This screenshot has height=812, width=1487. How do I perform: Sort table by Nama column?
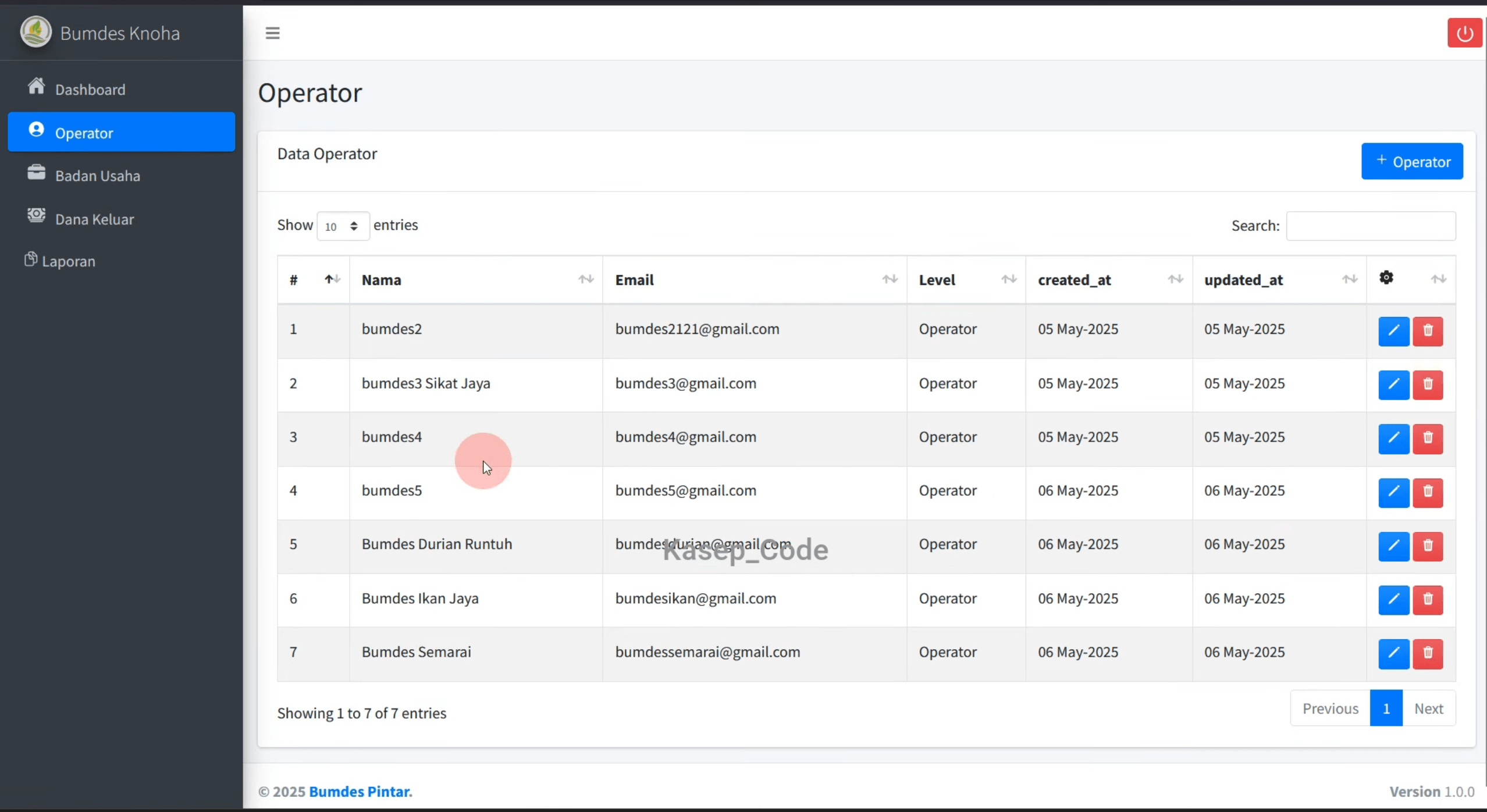click(476, 280)
